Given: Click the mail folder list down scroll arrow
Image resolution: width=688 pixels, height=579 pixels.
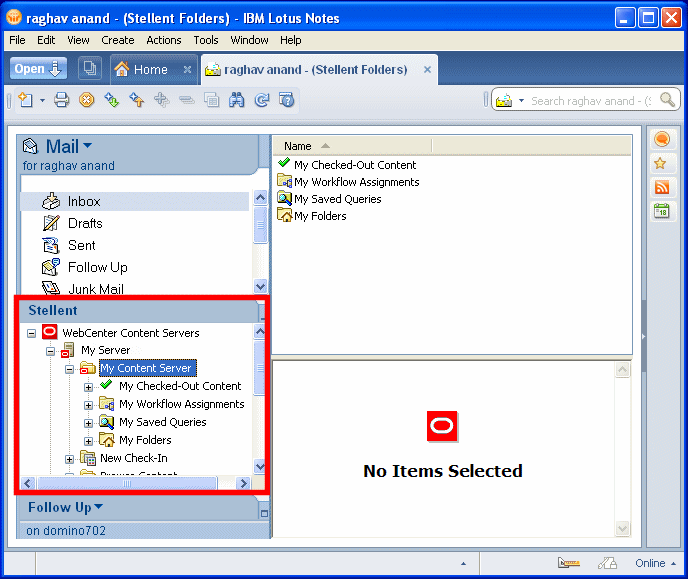Looking at the screenshot, I should [260, 286].
